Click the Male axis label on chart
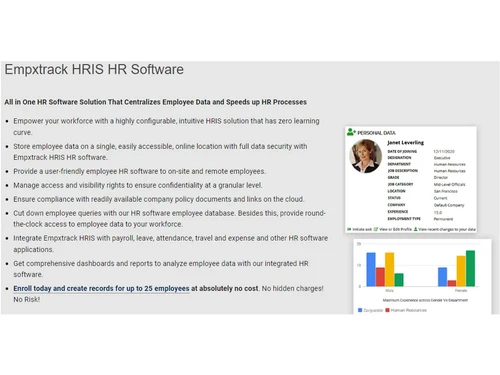The width and height of the screenshot is (500, 375). point(389,291)
